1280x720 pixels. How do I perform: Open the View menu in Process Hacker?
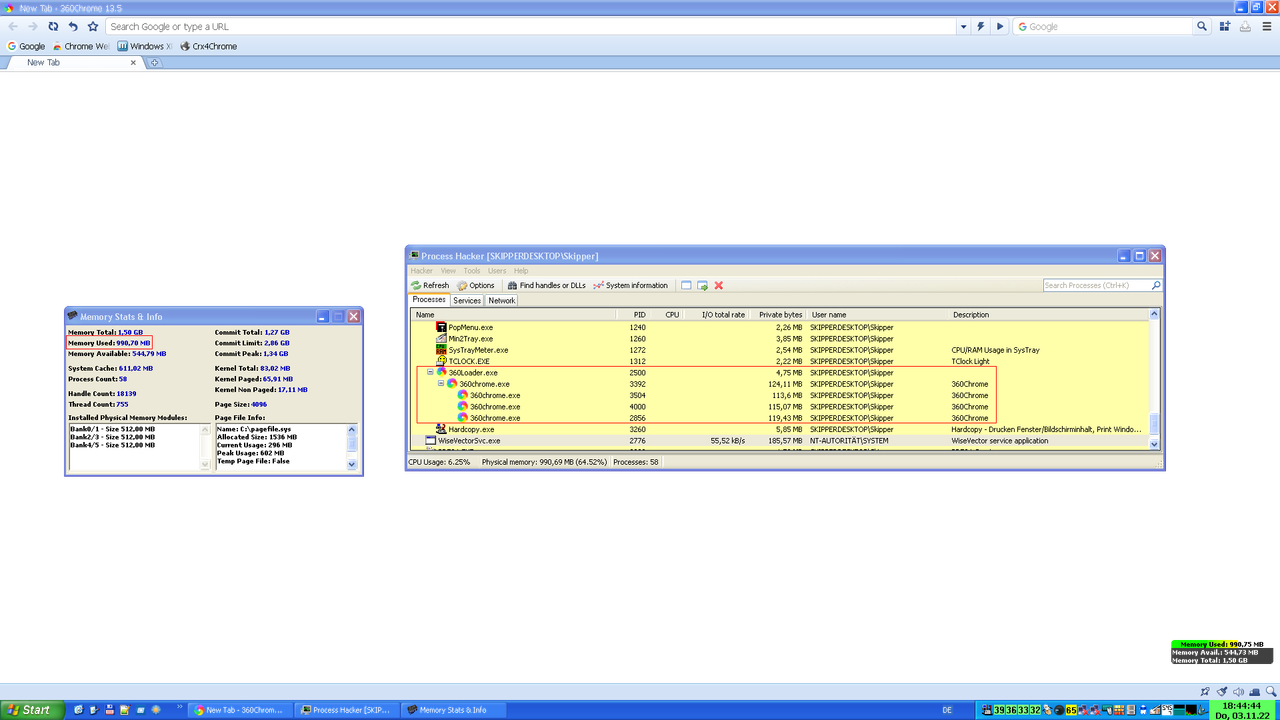click(448, 271)
